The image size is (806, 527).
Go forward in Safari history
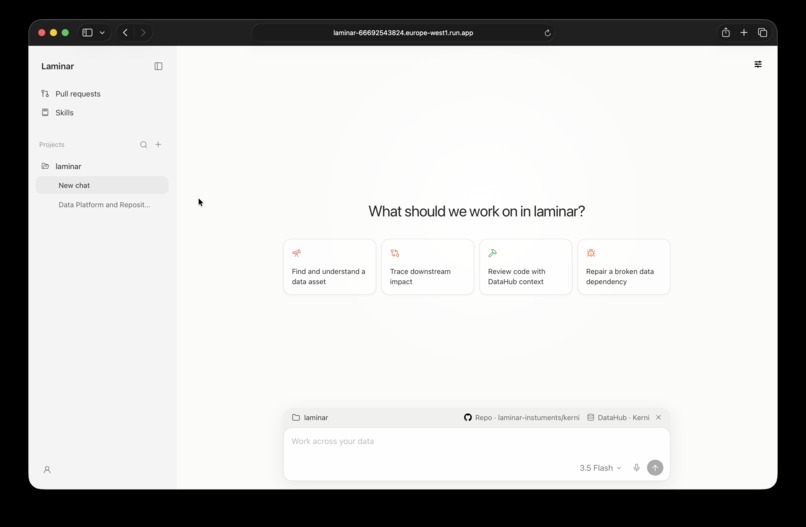(143, 32)
